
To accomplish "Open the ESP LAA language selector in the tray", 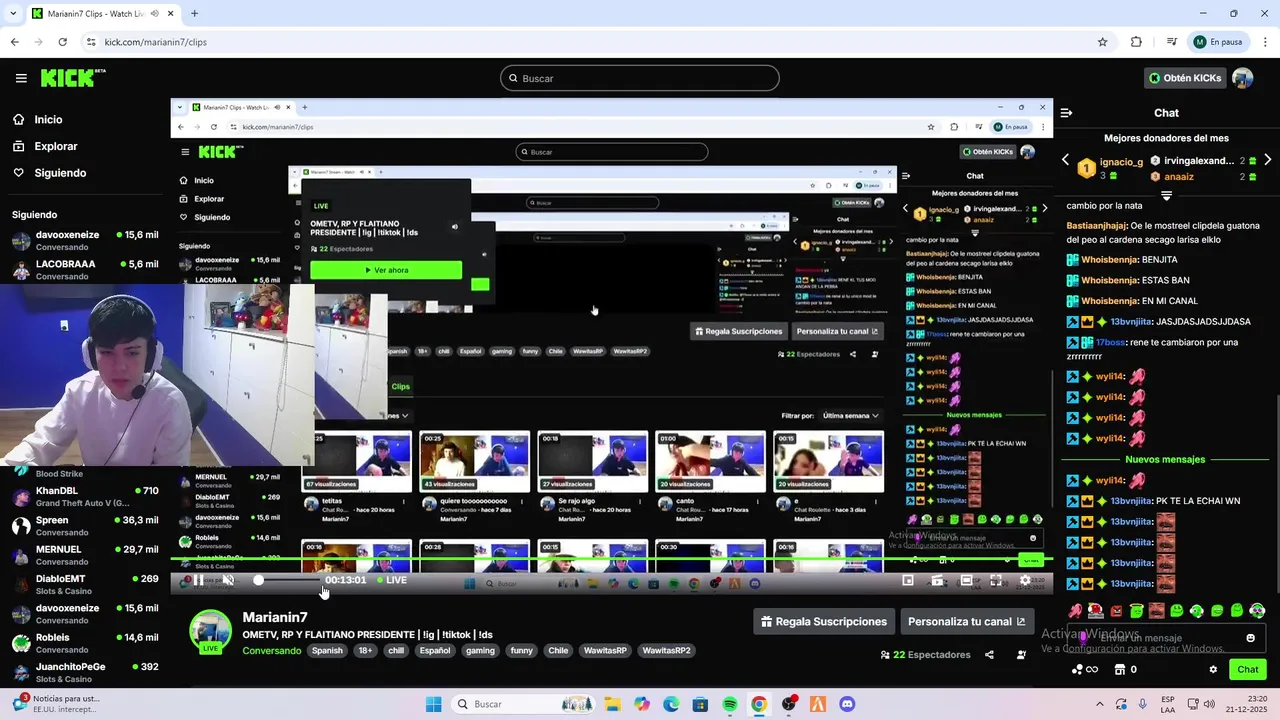I will 1169,704.
